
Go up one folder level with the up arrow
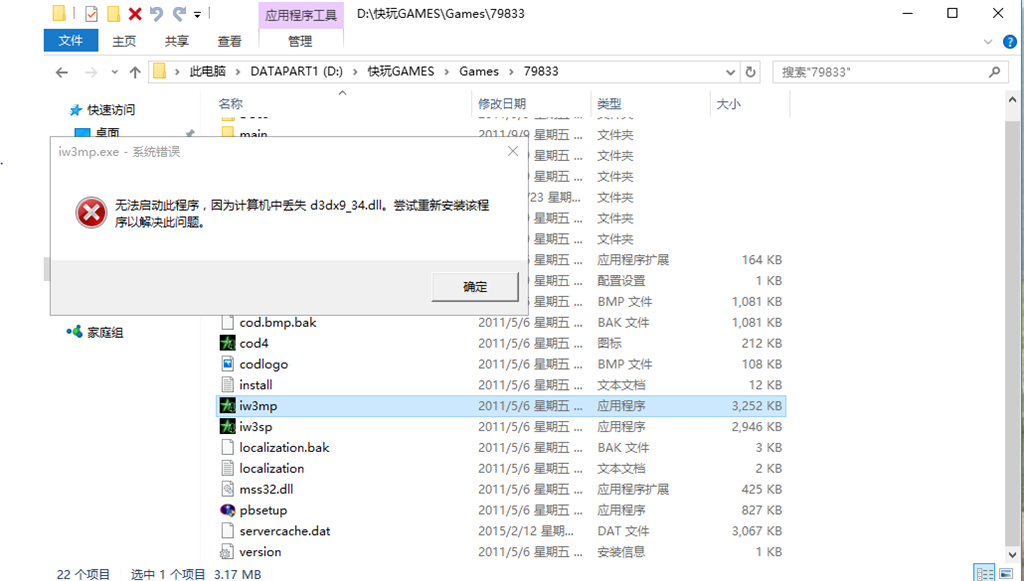pyautogui.click(x=135, y=72)
